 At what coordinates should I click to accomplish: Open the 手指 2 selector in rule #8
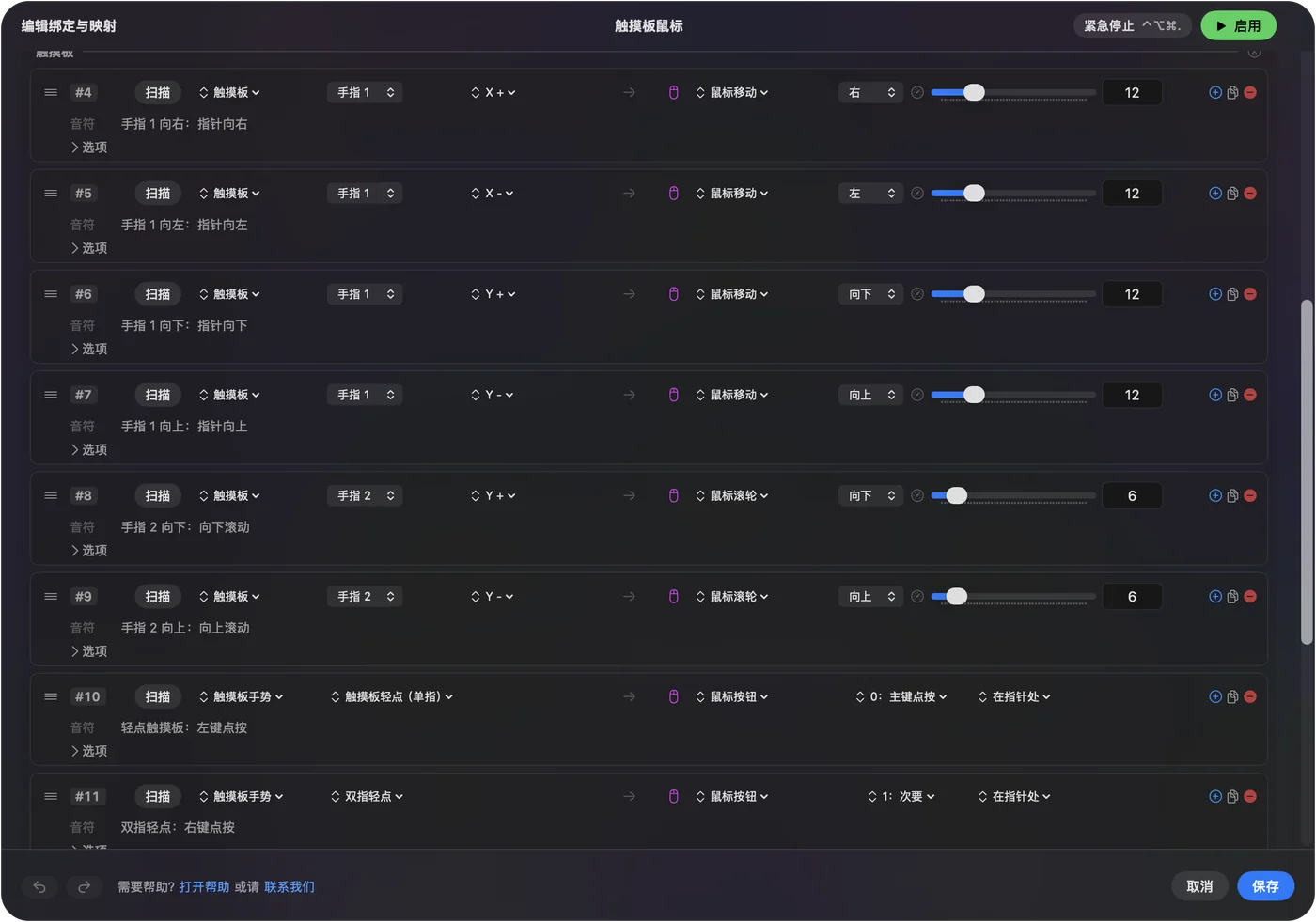(365, 495)
